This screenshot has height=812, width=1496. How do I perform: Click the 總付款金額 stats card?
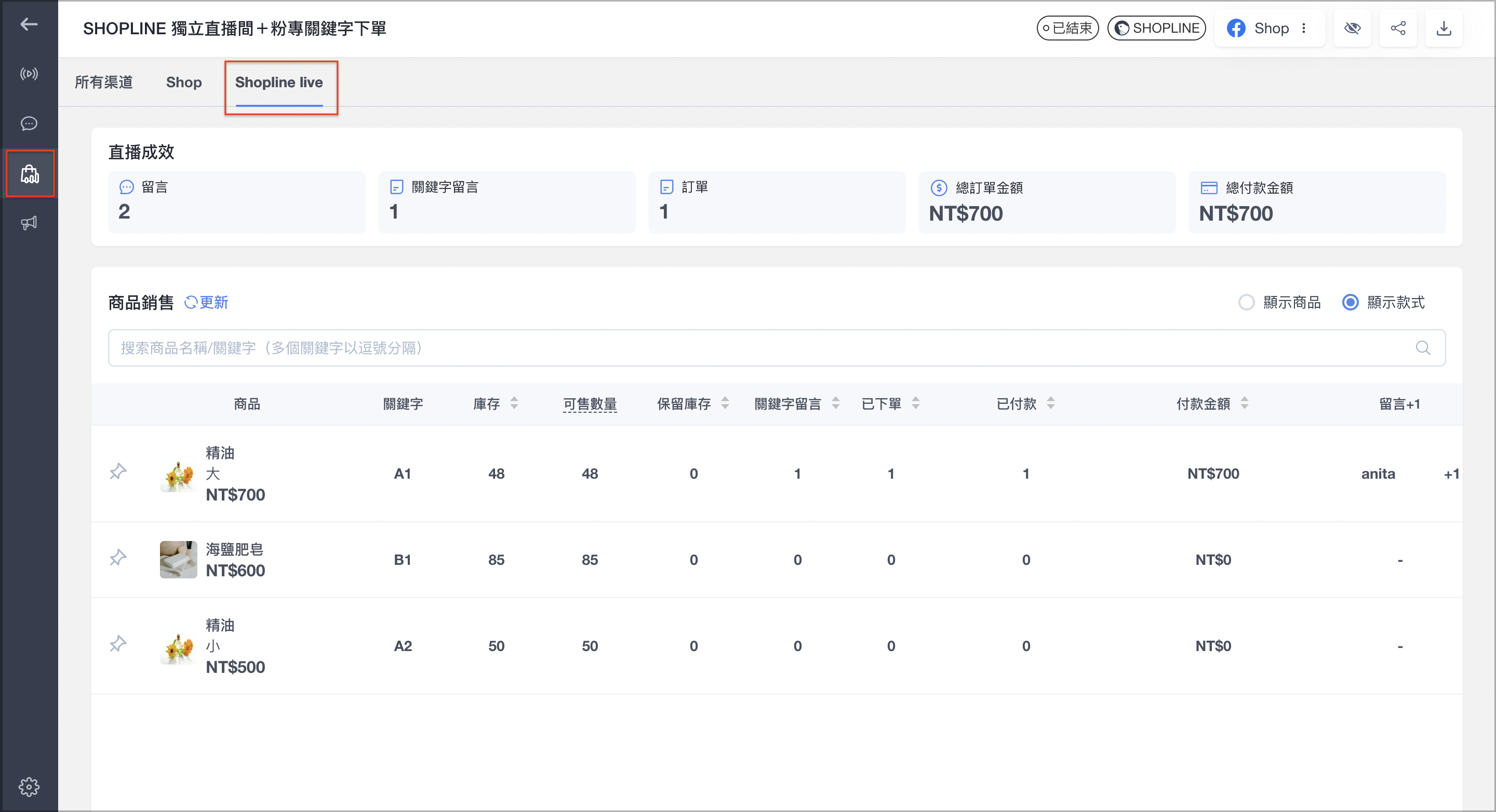pos(1317,202)
